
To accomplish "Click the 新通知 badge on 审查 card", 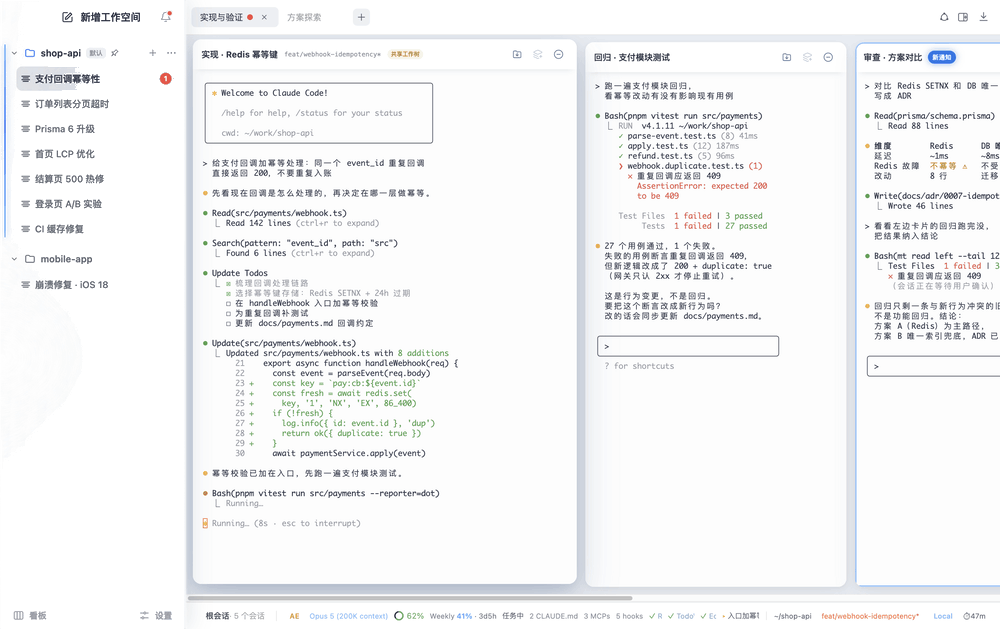I will (941, 57).
